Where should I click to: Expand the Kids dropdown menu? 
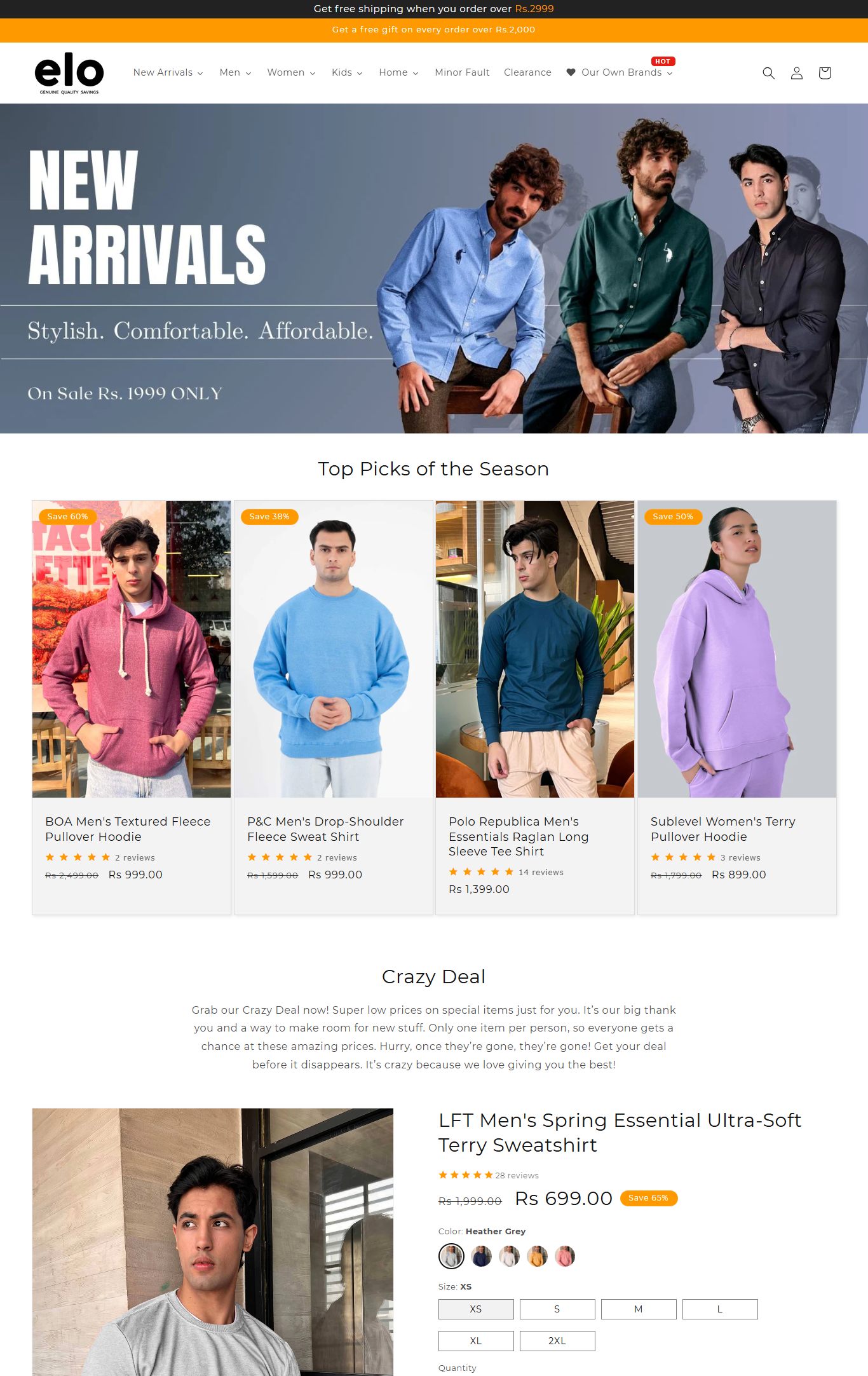(347, 72)
